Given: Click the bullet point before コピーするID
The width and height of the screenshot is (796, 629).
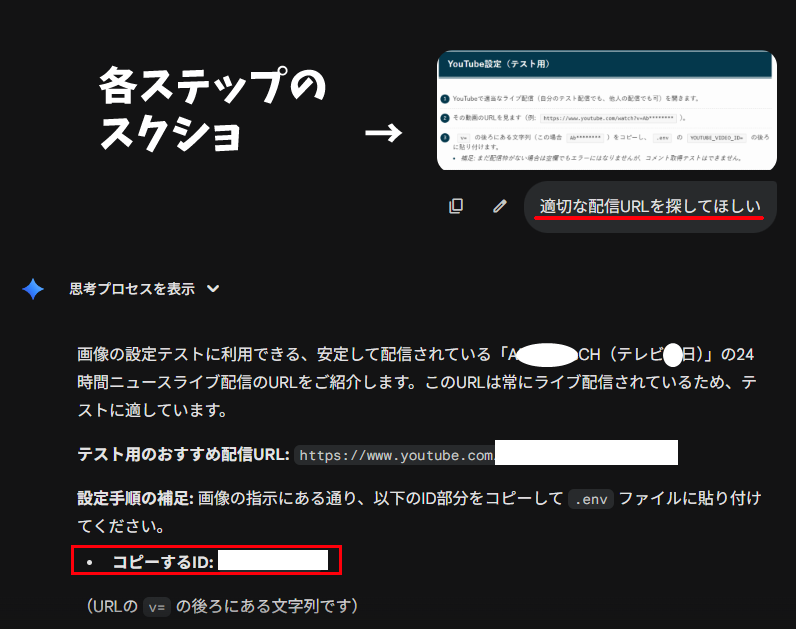Looking at the screenshot, I should [90, 562].
